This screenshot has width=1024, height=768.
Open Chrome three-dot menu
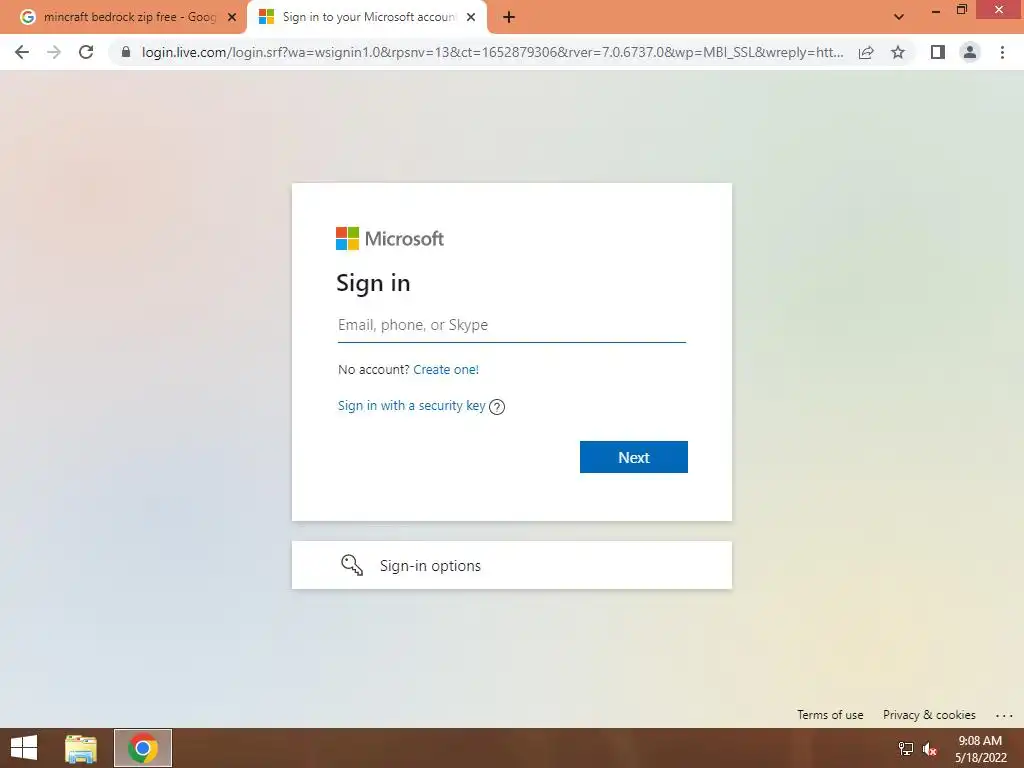(x=1002, y=52)
